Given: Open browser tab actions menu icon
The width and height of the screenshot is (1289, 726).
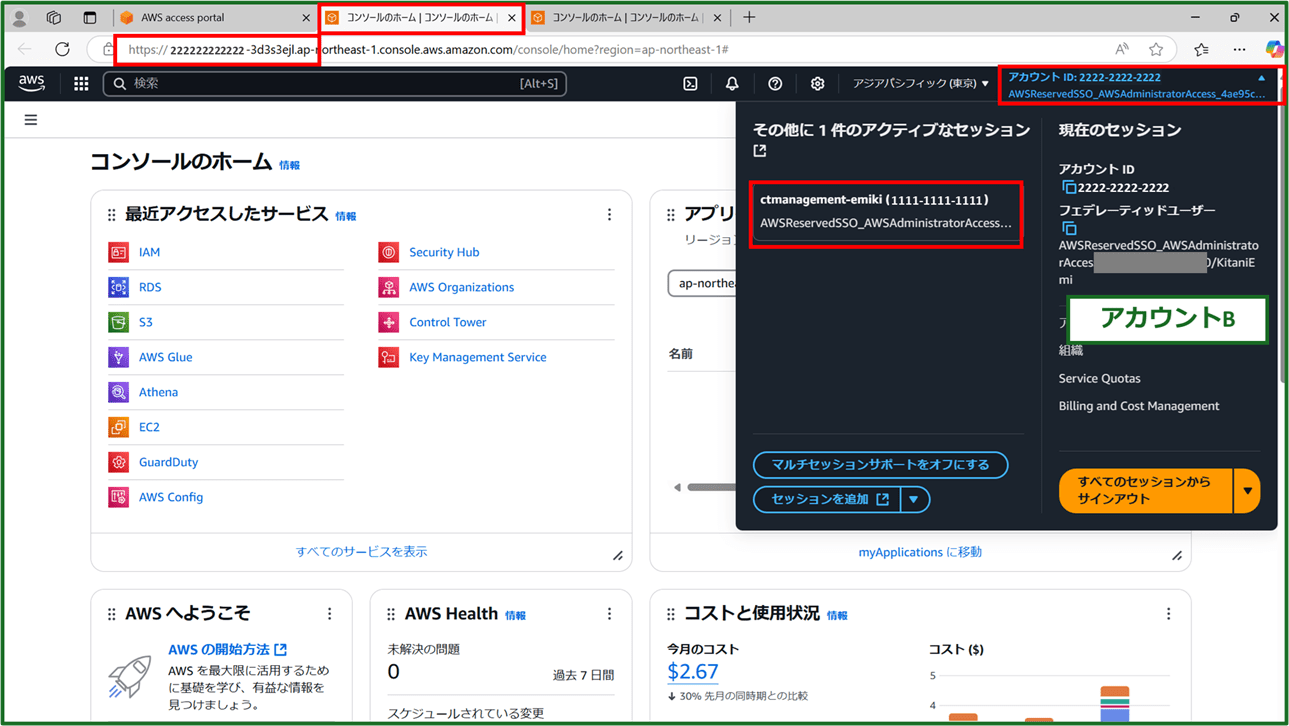Looking at the screenshot, I should pyautogui.click(x=89, y=18).
